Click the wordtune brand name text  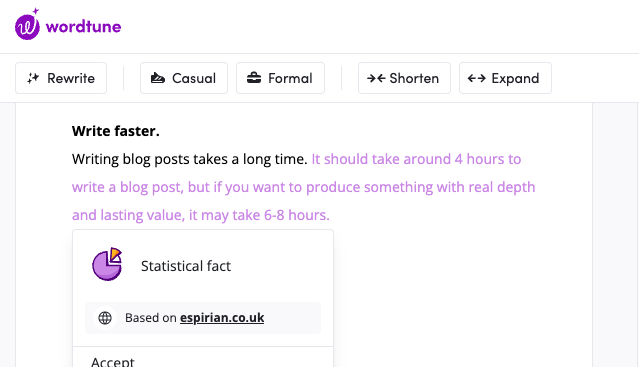click(x=84, y=27)
